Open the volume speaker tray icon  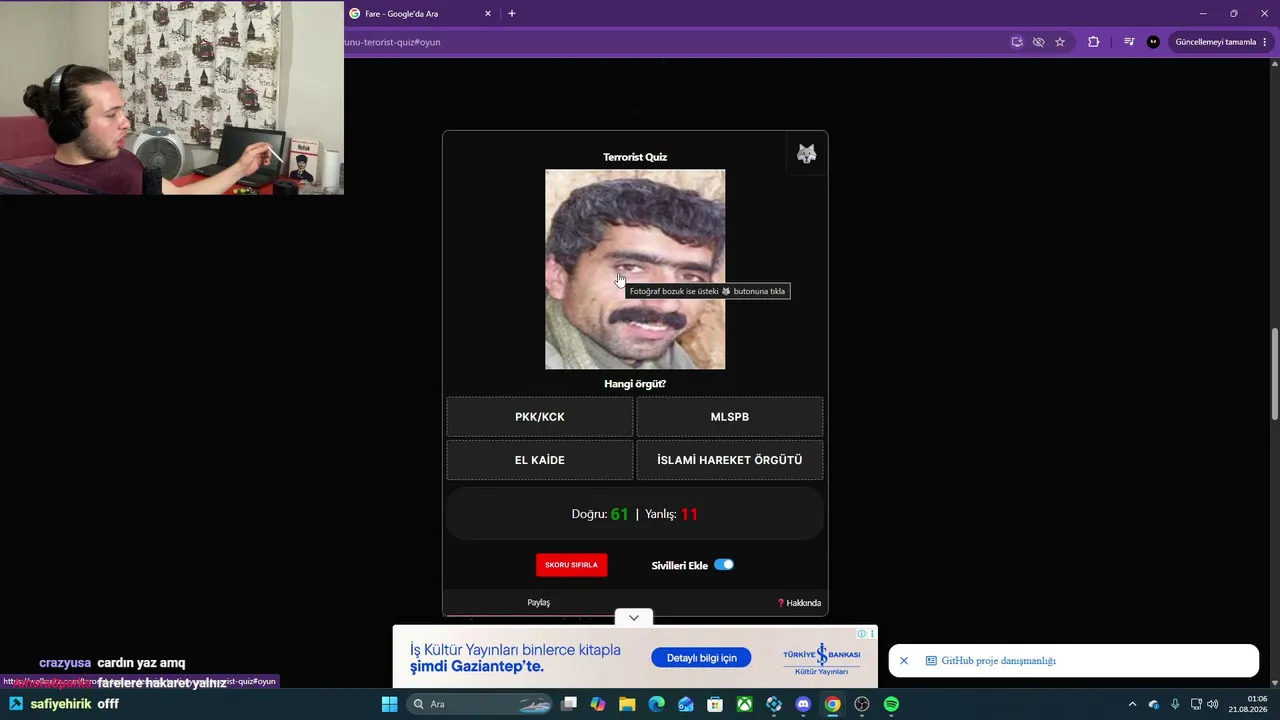pos(1212,704)
